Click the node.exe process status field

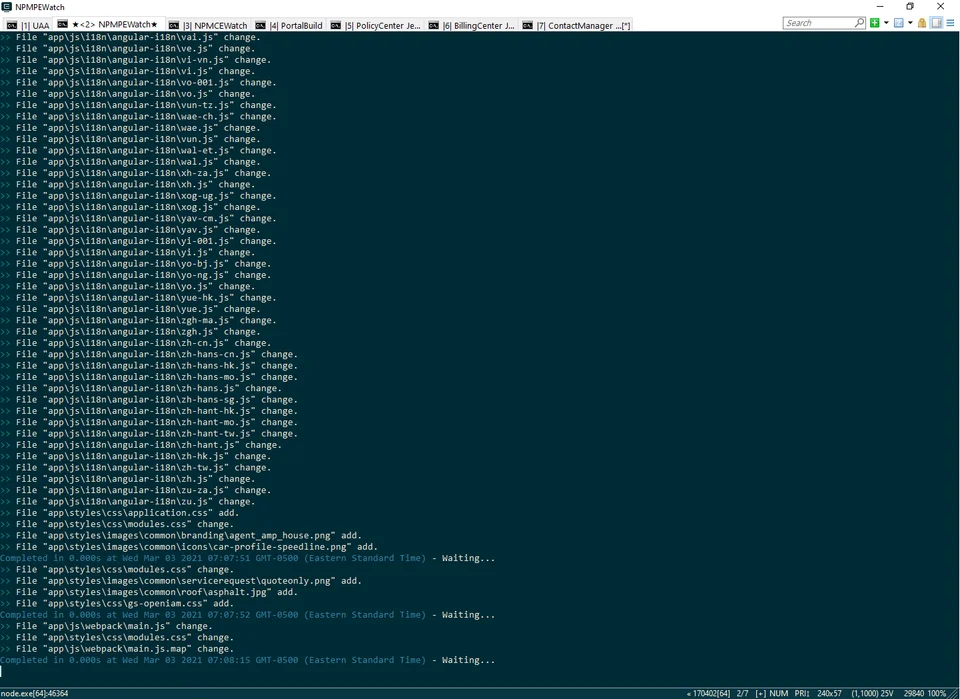coord(35,693)
